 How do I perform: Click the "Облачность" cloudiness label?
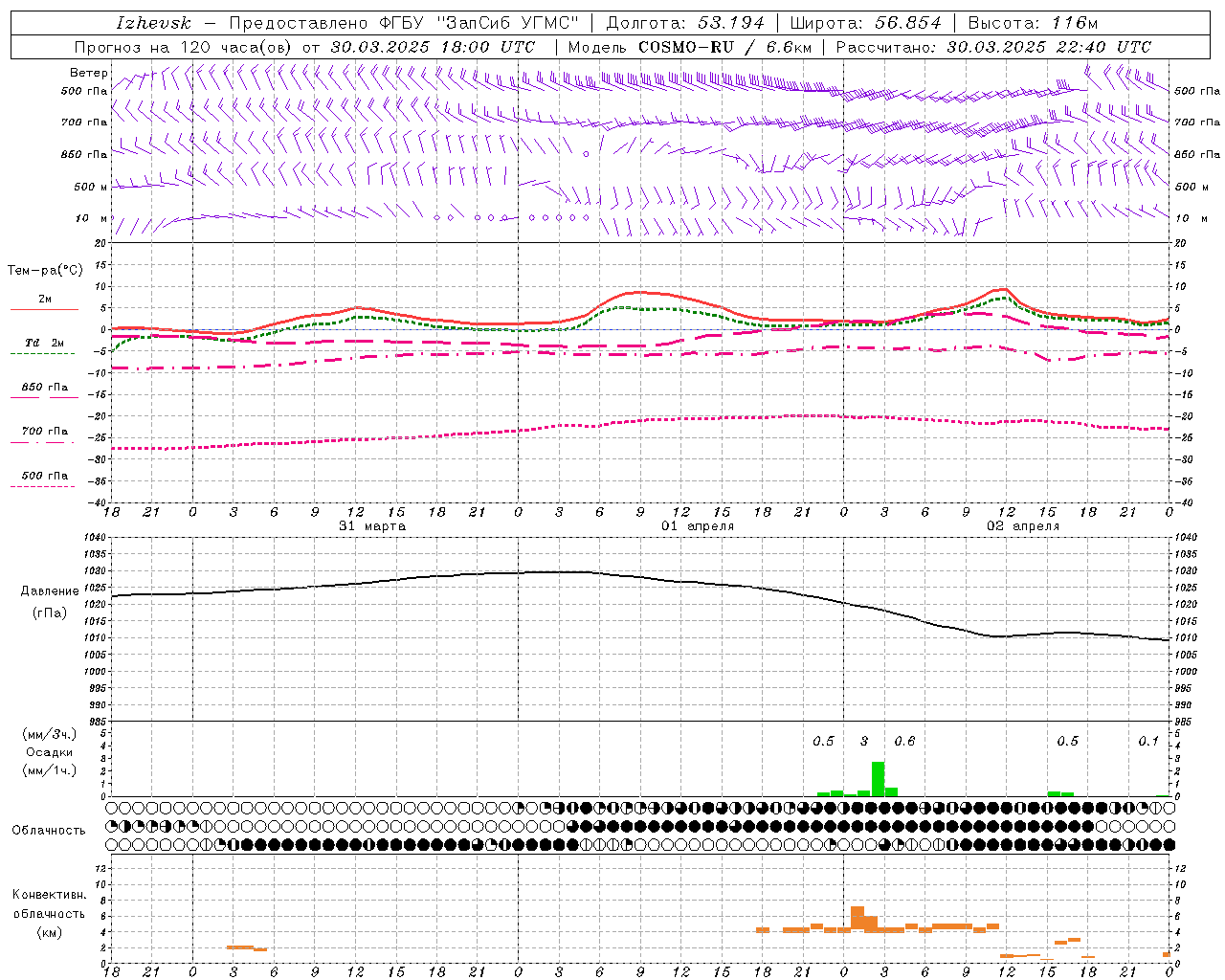click(x=49, y=831)
